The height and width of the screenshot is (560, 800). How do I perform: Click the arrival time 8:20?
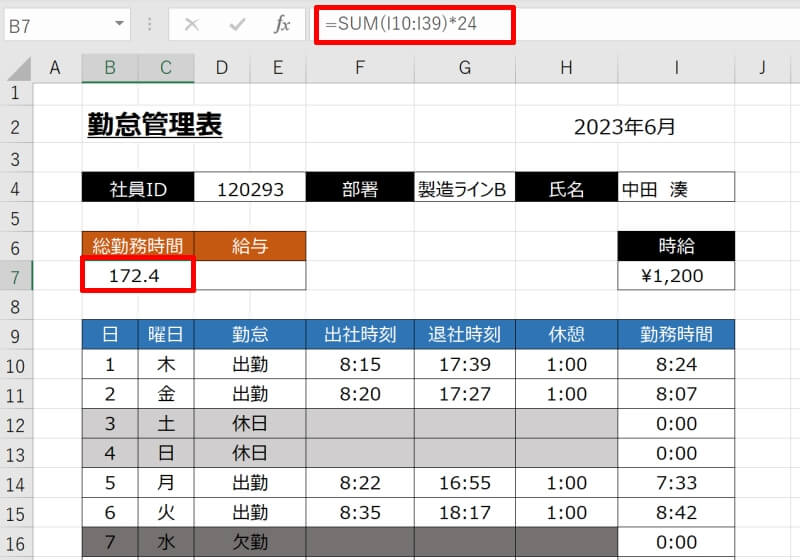click(360, 394)
